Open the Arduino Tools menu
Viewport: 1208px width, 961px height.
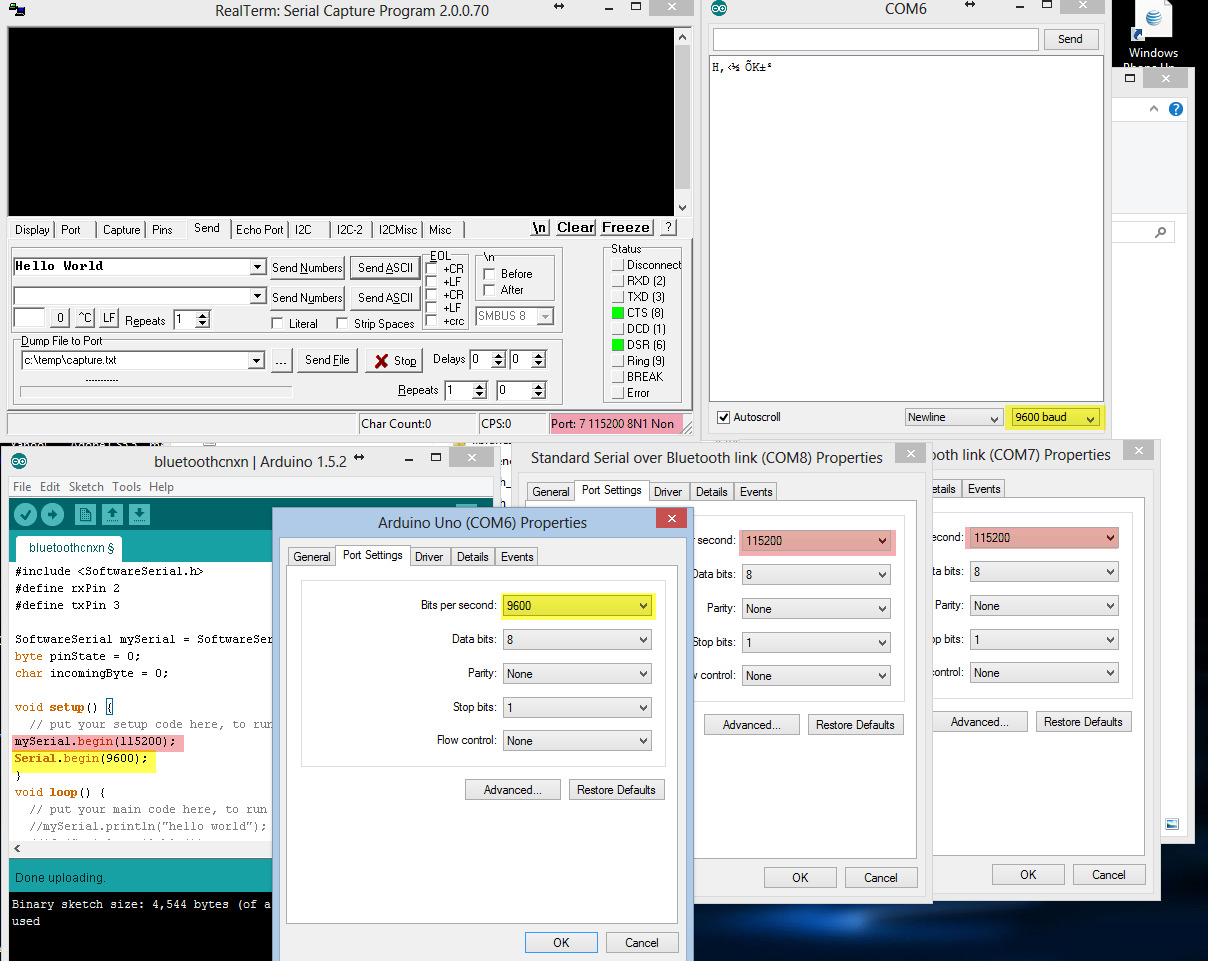click(127, 487)
